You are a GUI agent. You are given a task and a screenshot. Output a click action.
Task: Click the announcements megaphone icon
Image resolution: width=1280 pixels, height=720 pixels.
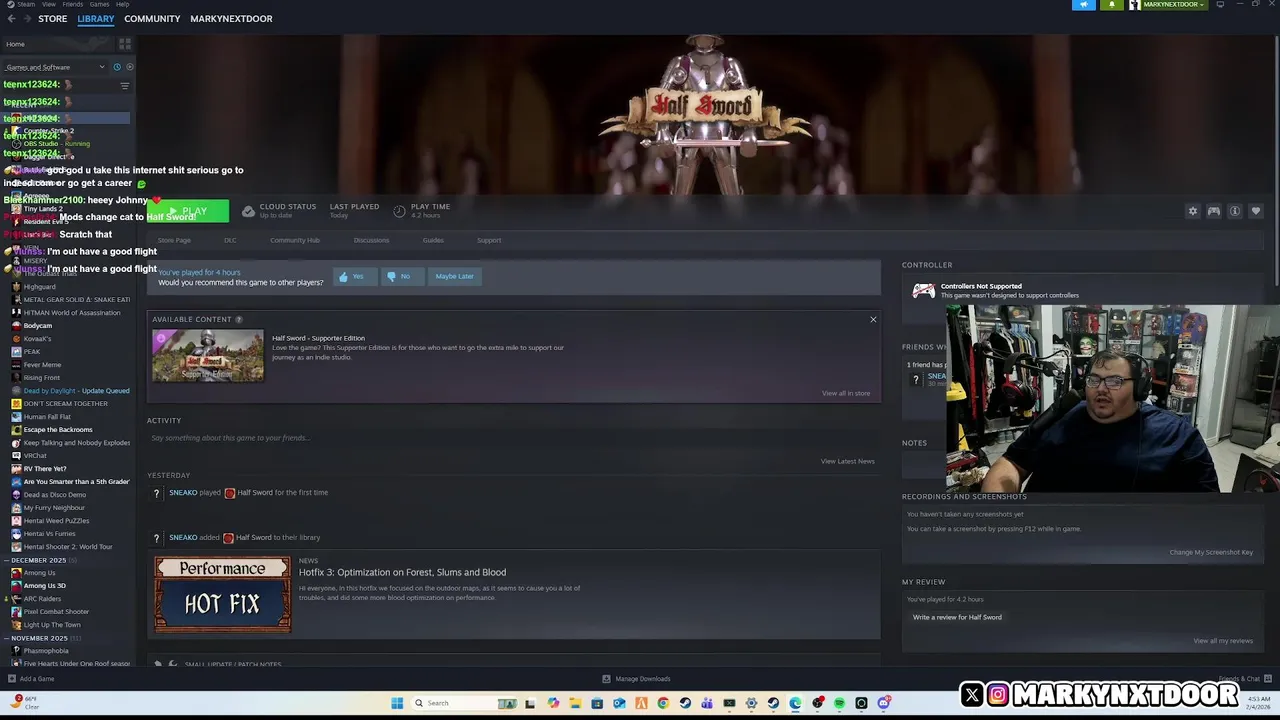point(1084,5)
